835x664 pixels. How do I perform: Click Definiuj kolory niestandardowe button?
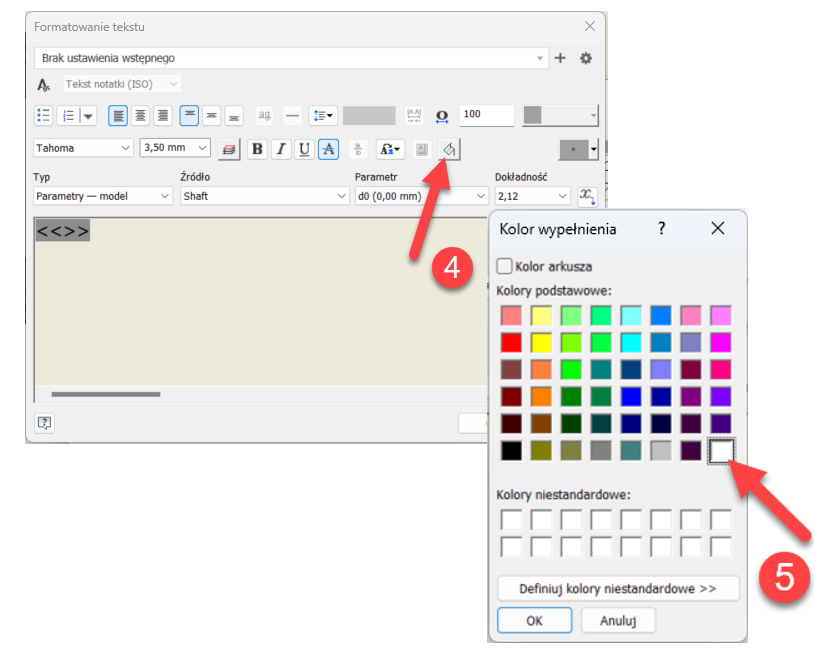pyautogui.click(x=618, y=588)
